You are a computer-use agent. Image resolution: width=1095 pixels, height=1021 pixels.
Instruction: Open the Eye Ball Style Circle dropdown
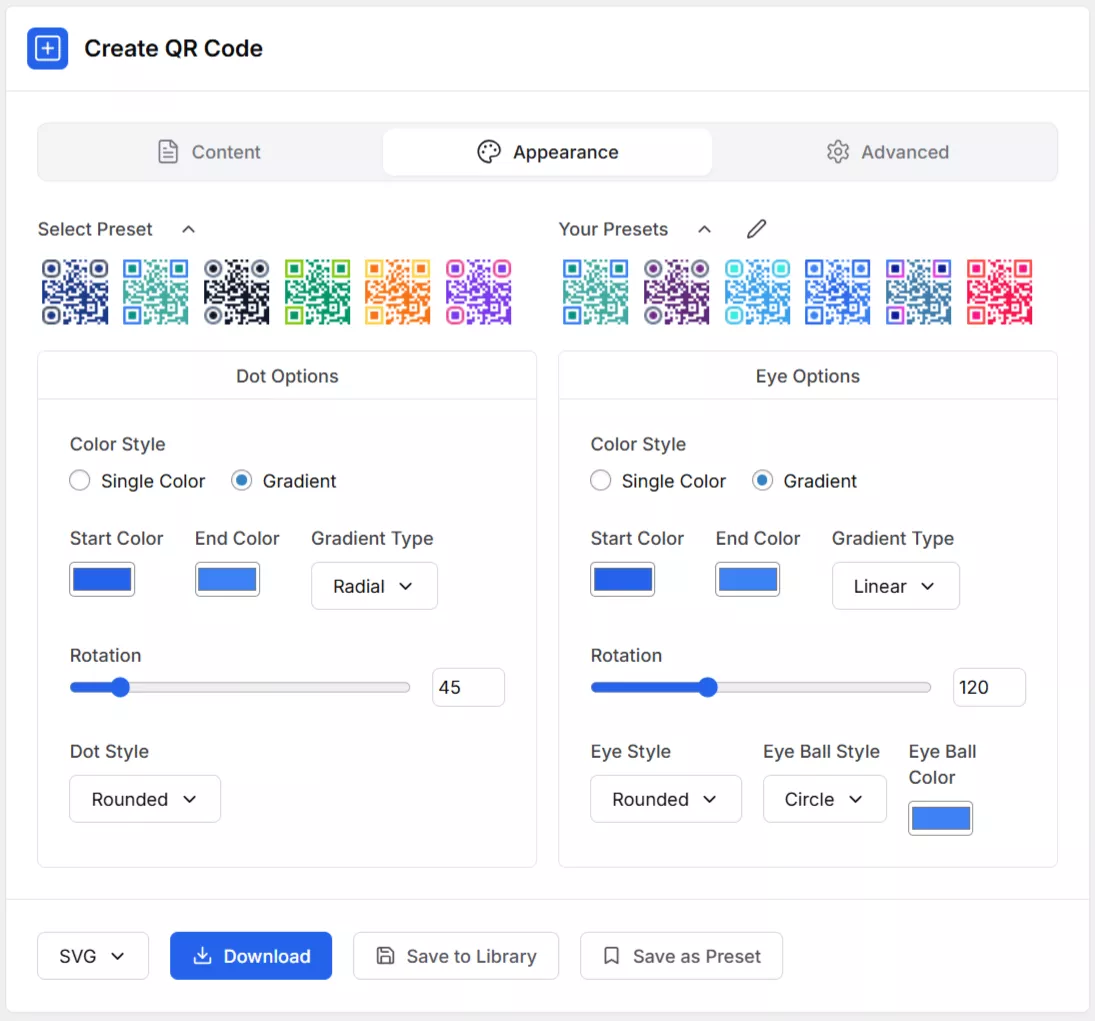pos(825,799)
